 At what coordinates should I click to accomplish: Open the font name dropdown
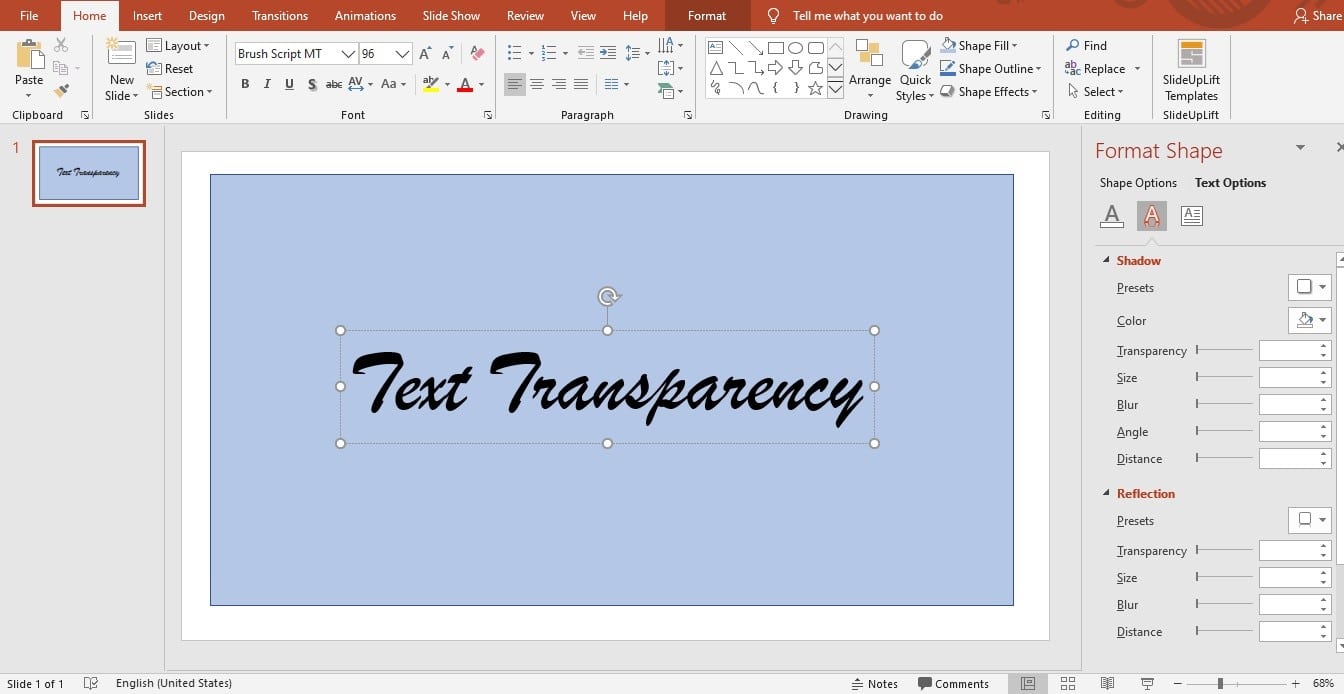point(347,54)
